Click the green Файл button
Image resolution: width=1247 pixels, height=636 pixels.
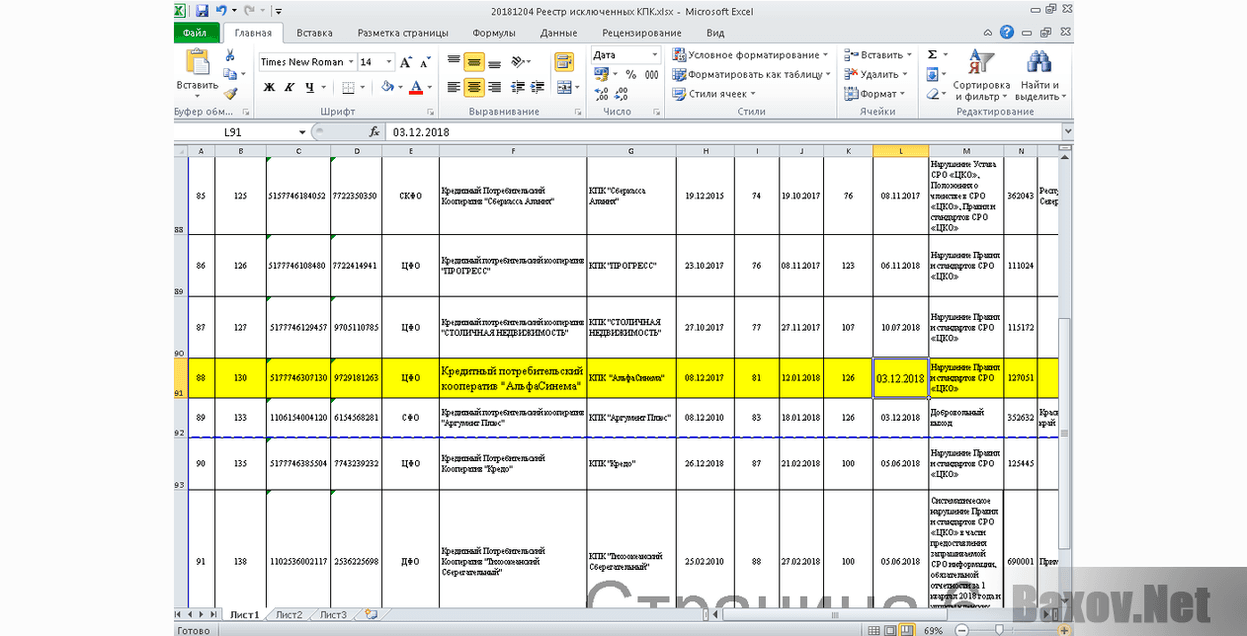pyautogui.click(x=195, y=33)
